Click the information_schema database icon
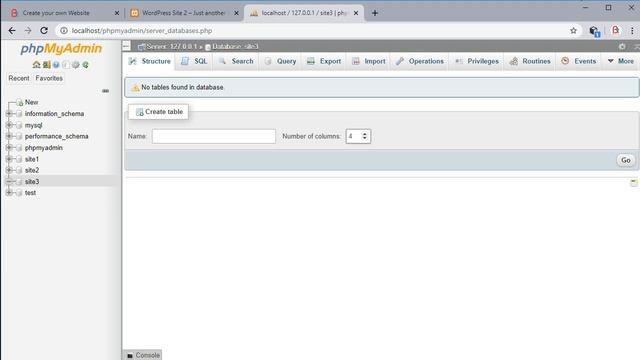This screenshot has width=640, height=360. (19, 113)
